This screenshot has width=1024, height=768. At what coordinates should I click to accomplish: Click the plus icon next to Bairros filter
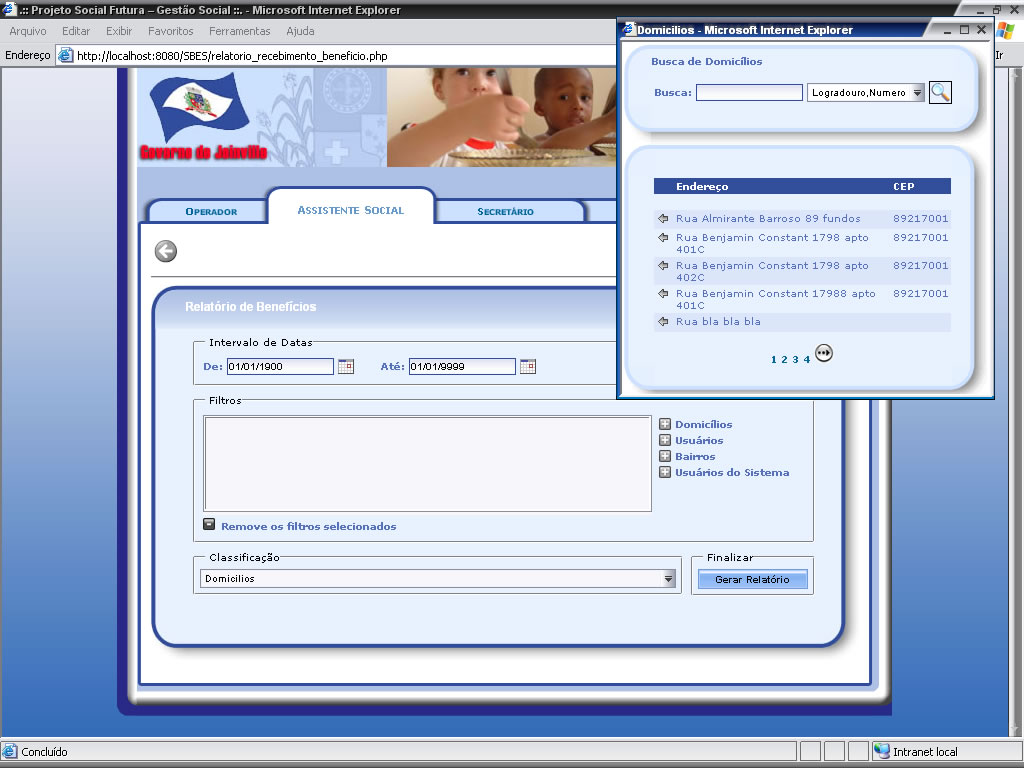[x=665, y=456]
